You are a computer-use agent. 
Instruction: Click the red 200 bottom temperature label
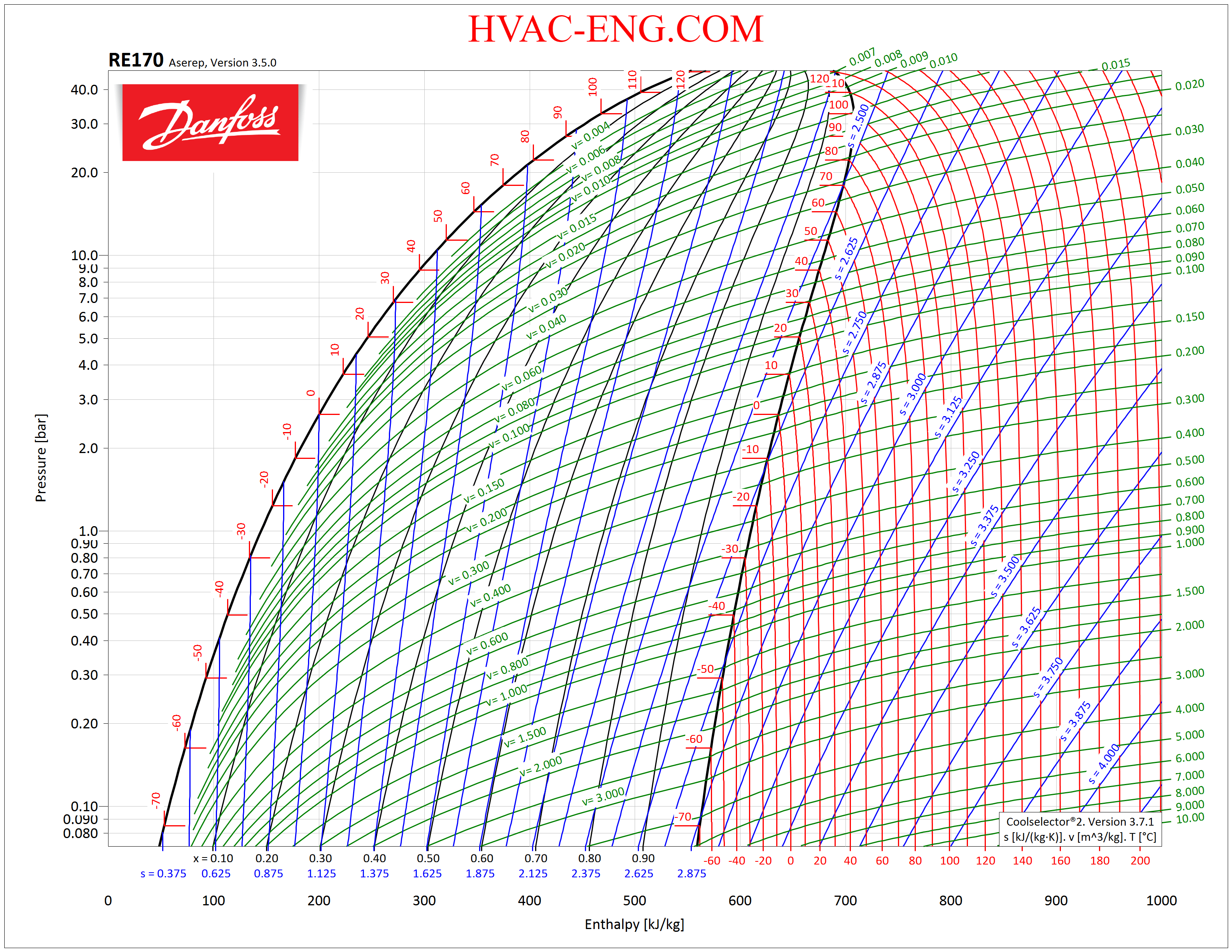[x=1140, y=861]
